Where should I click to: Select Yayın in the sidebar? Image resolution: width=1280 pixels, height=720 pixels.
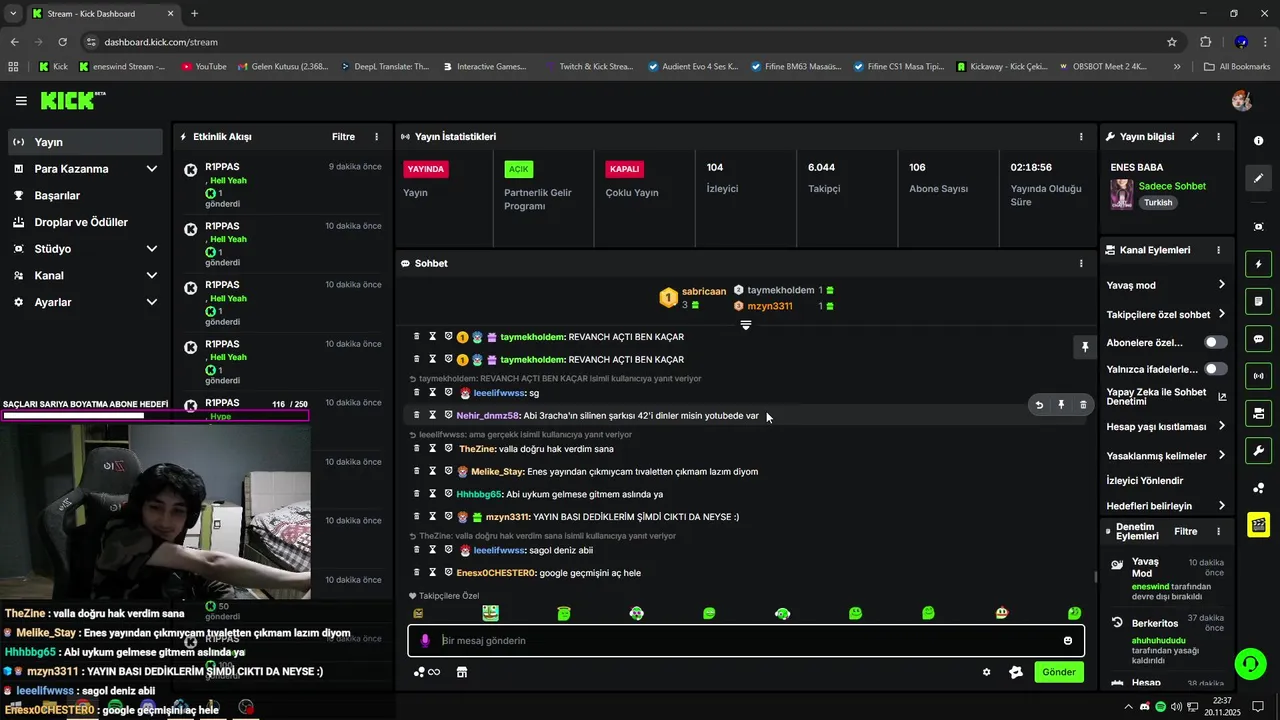(85, 142)
